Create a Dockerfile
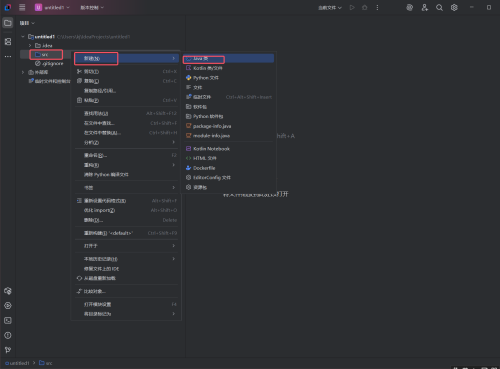500x369 pixels. [x=228, y=168]
